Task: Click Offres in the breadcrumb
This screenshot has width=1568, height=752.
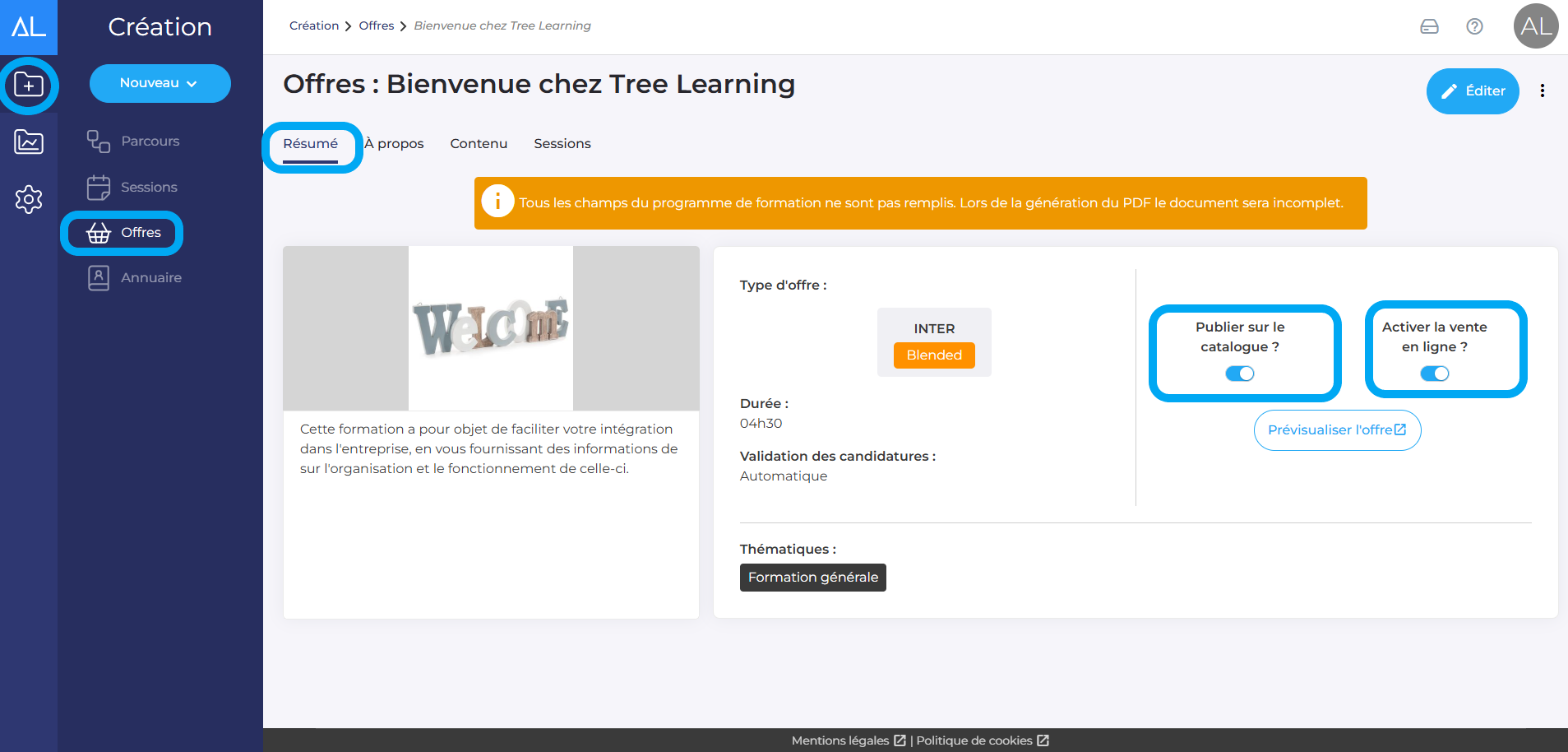Action: tap(376, 26)
